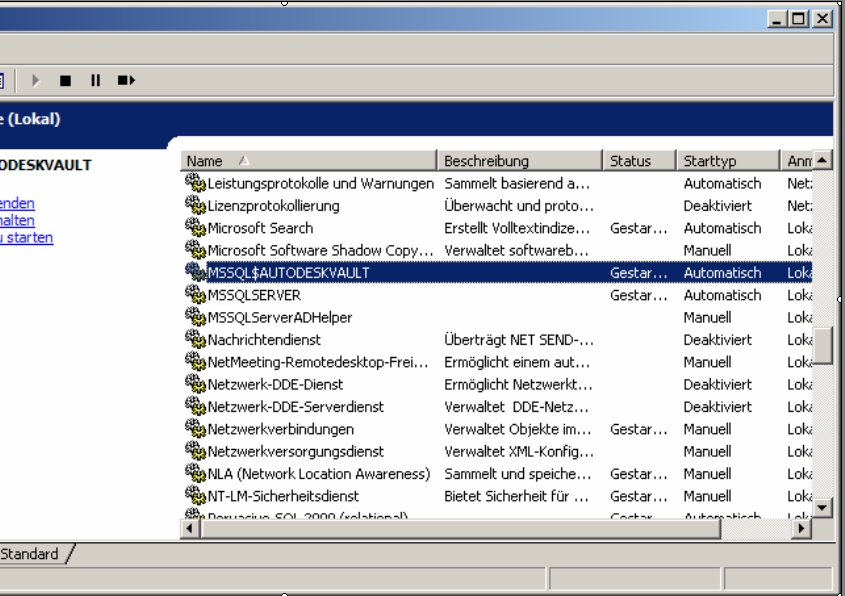Select the Nachrichtendienst service
845x596 pixels.
264,340
